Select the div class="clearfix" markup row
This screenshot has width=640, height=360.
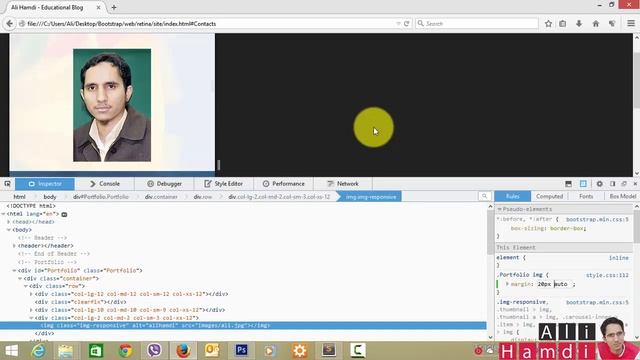pos(80,302)
